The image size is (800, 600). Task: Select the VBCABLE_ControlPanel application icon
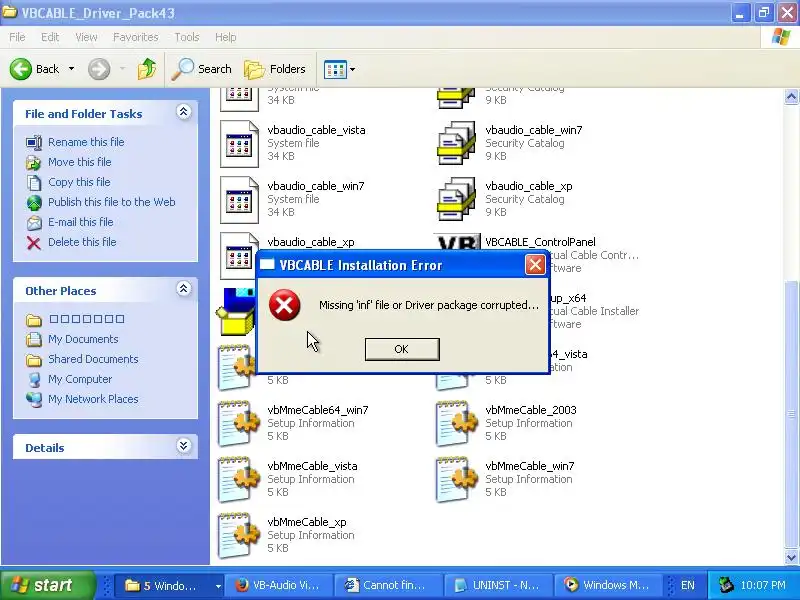pos(457,242)
